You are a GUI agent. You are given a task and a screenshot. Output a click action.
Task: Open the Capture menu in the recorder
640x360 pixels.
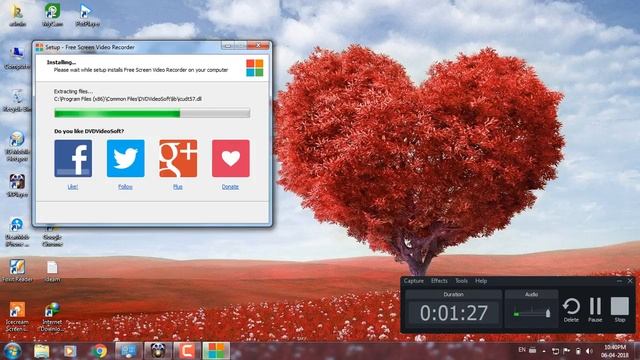(414, 281)
